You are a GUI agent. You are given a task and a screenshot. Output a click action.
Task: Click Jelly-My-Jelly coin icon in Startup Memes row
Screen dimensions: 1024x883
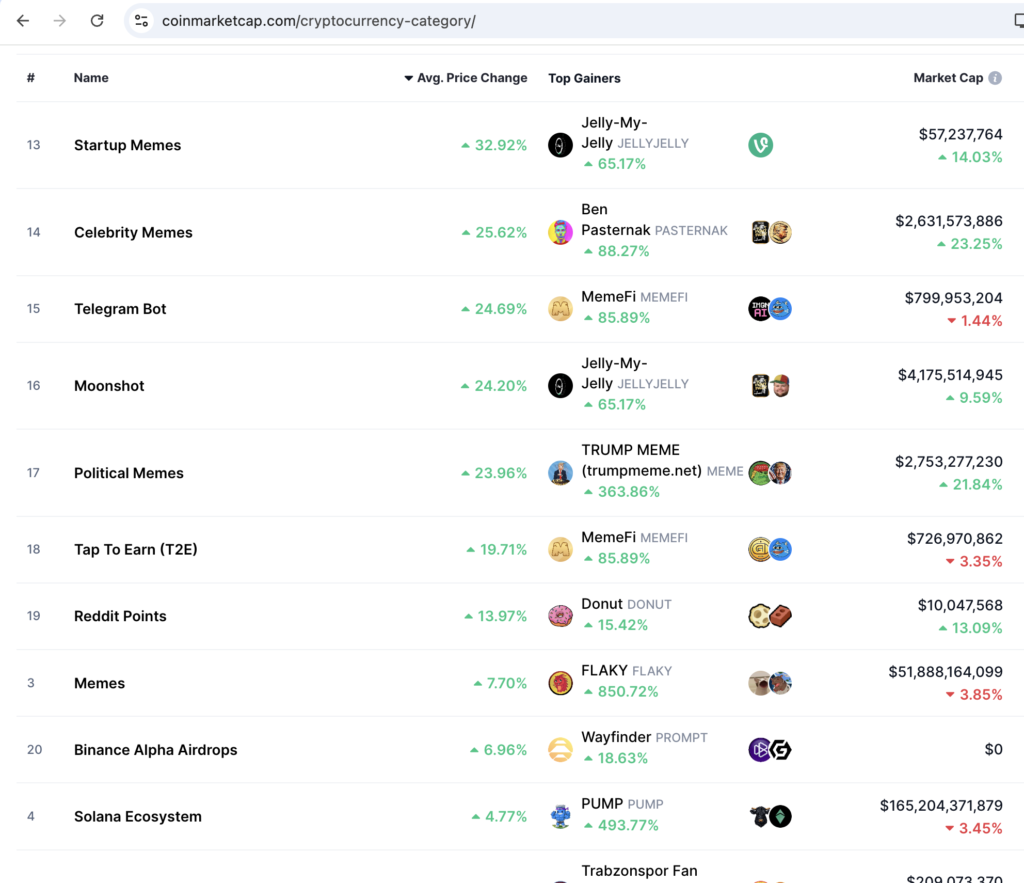point(560,145)
